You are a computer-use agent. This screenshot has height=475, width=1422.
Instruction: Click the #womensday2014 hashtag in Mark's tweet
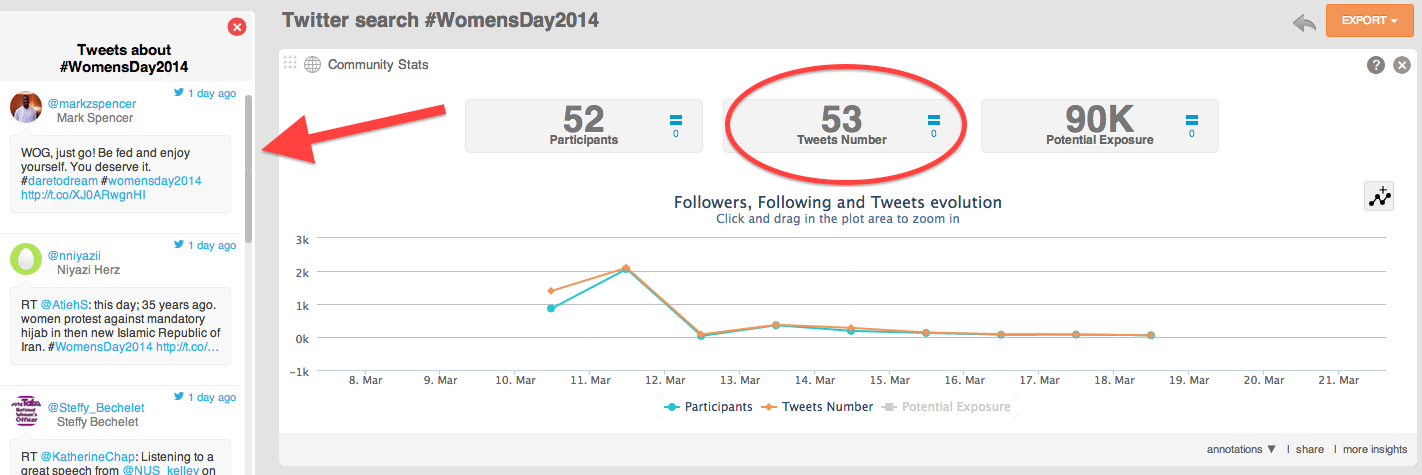click(x=151, y=181)
